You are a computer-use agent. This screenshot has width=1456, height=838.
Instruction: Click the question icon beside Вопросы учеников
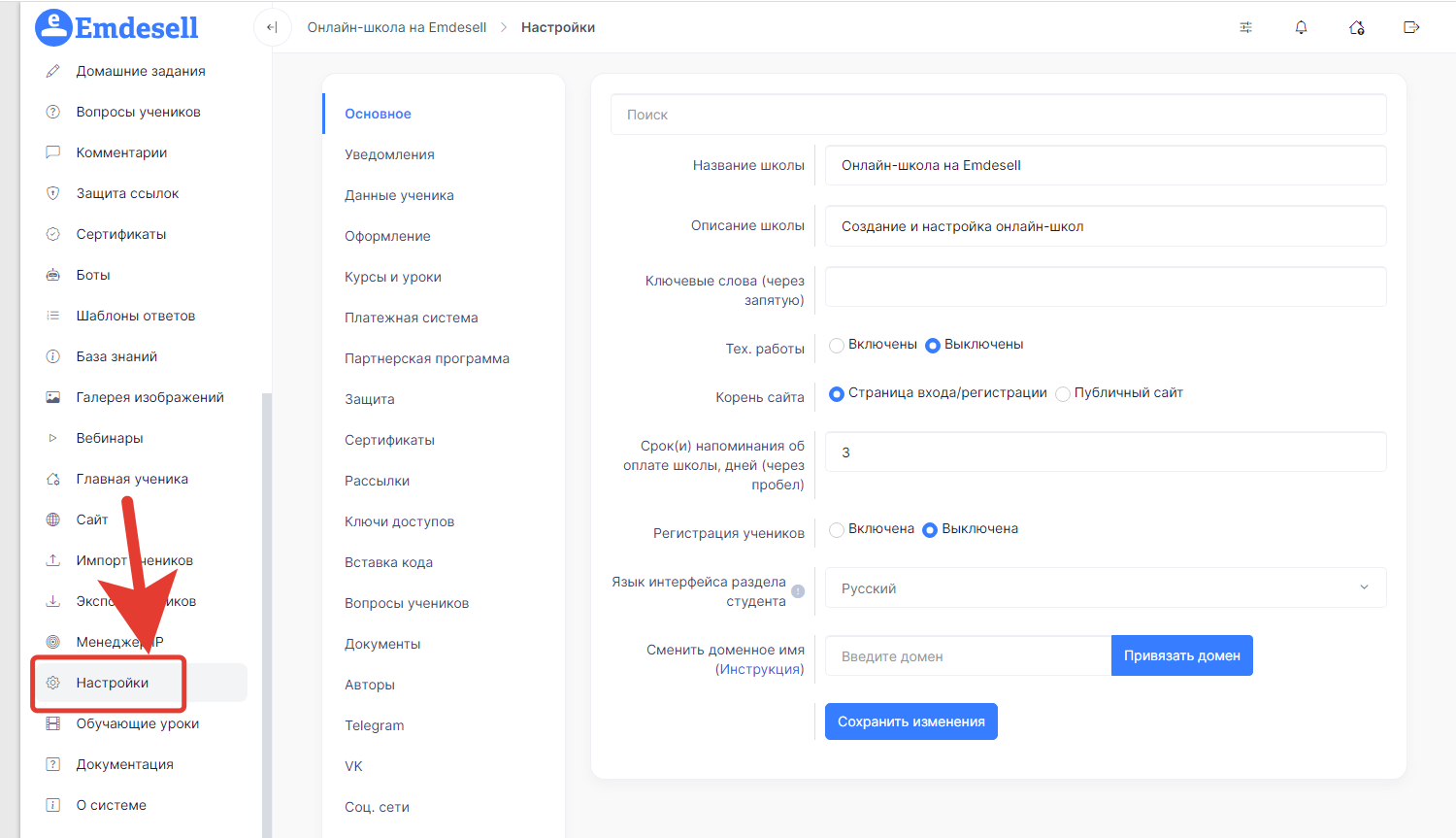53,112
